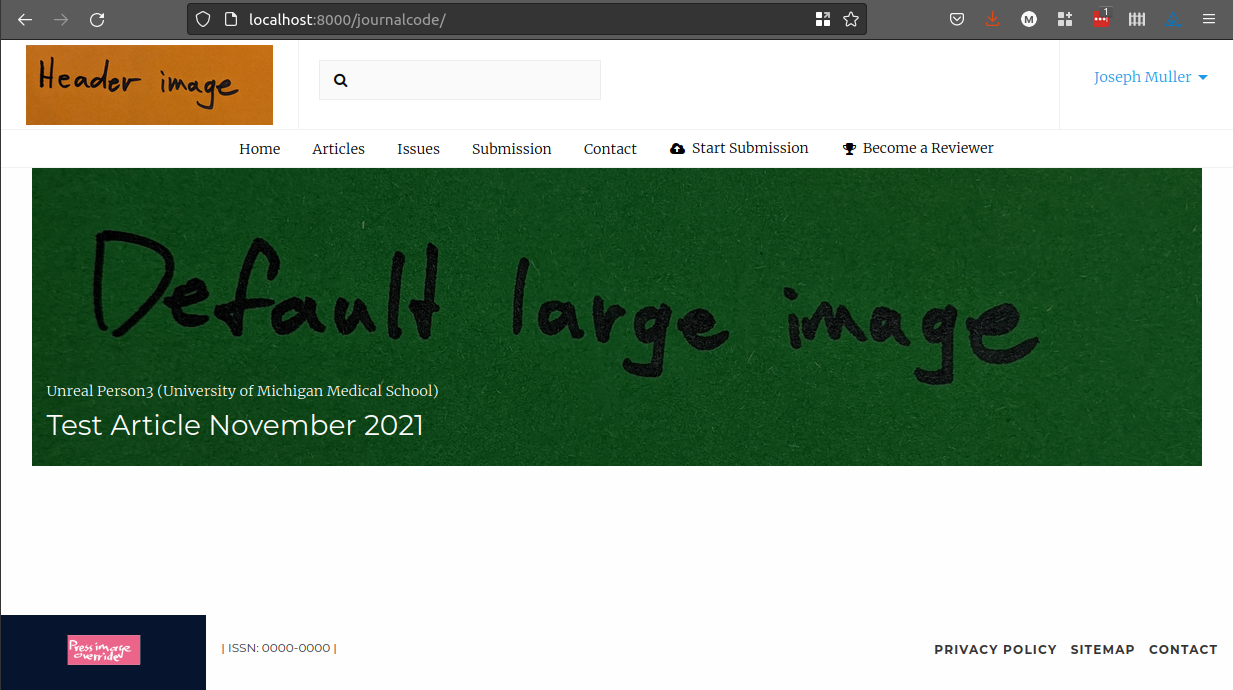Go back with the browser back arrow
The image size is (1233, 690).
tap(25, 19)
